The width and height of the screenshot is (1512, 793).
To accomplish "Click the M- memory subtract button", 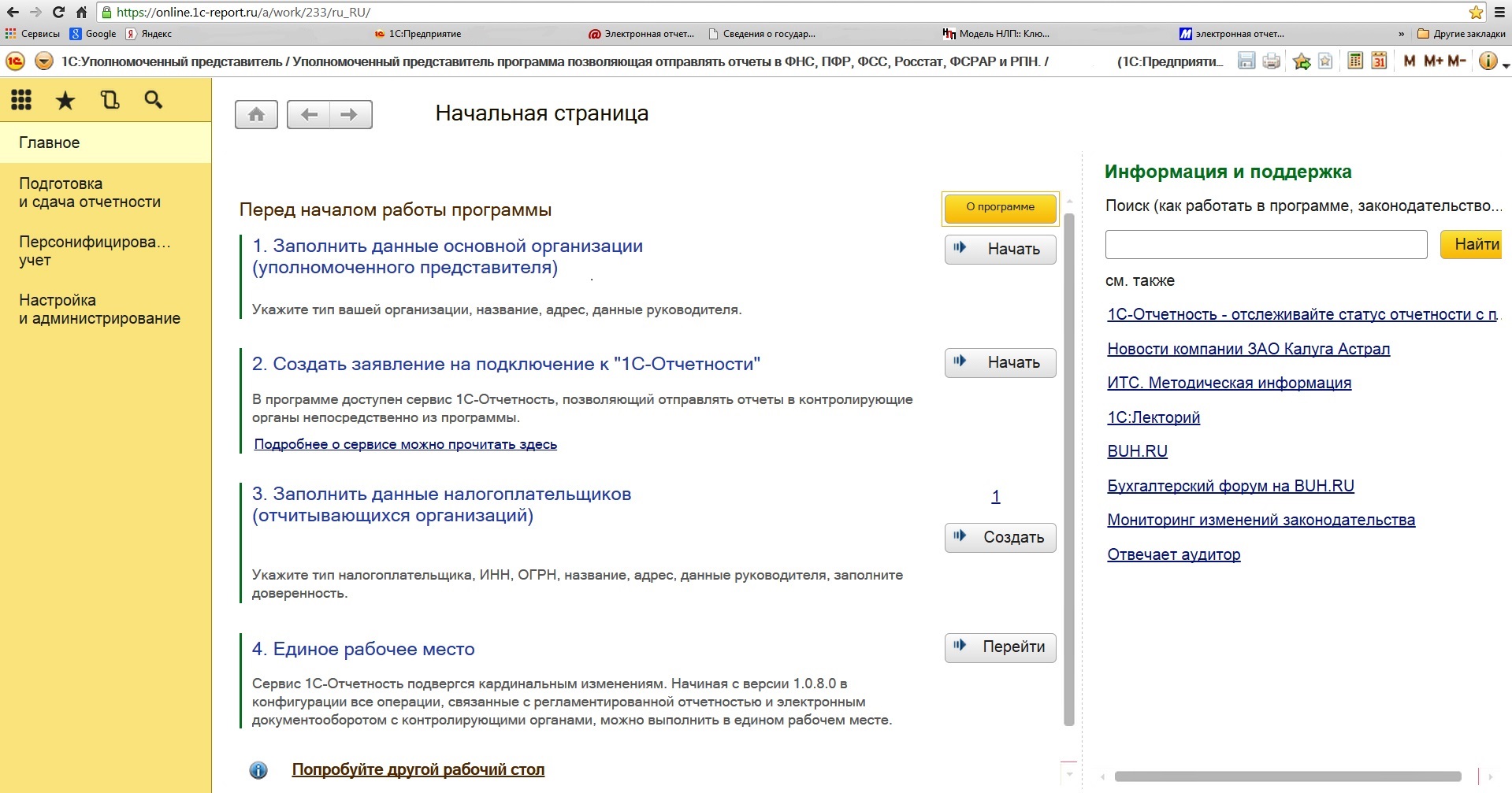I will coord(1458,61).
